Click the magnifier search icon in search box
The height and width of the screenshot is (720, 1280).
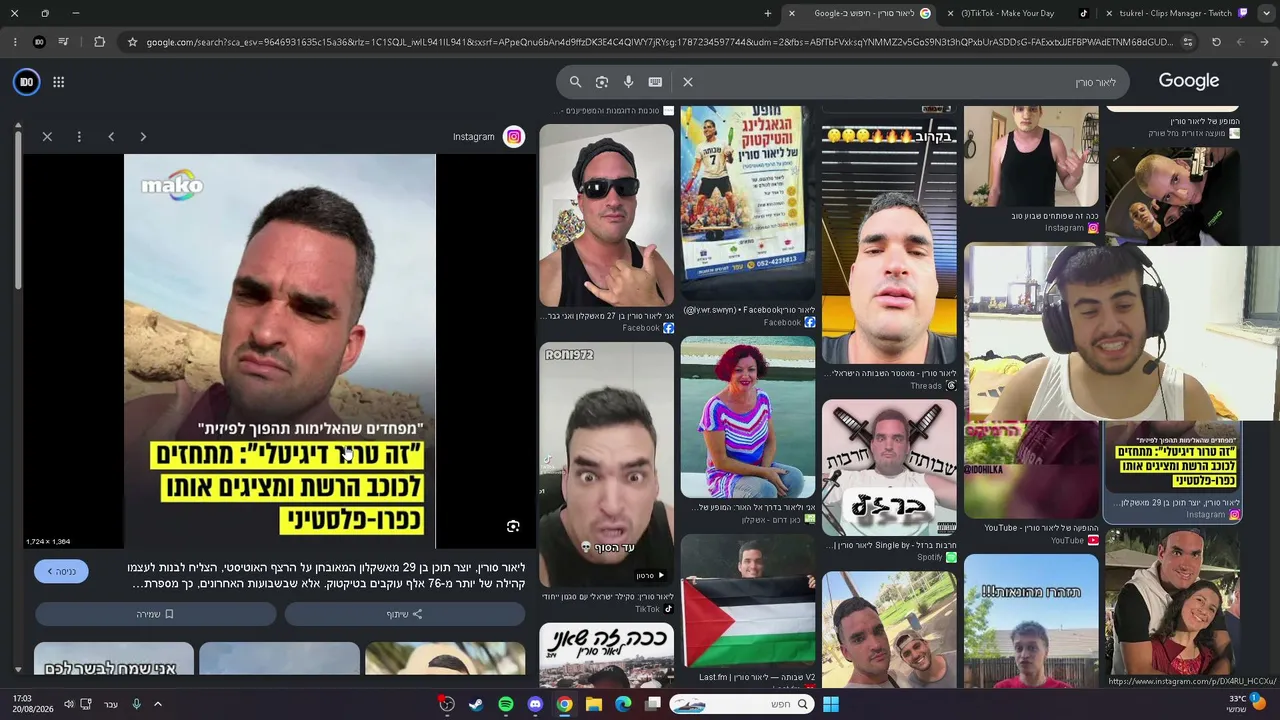click(x=575, y=82)
